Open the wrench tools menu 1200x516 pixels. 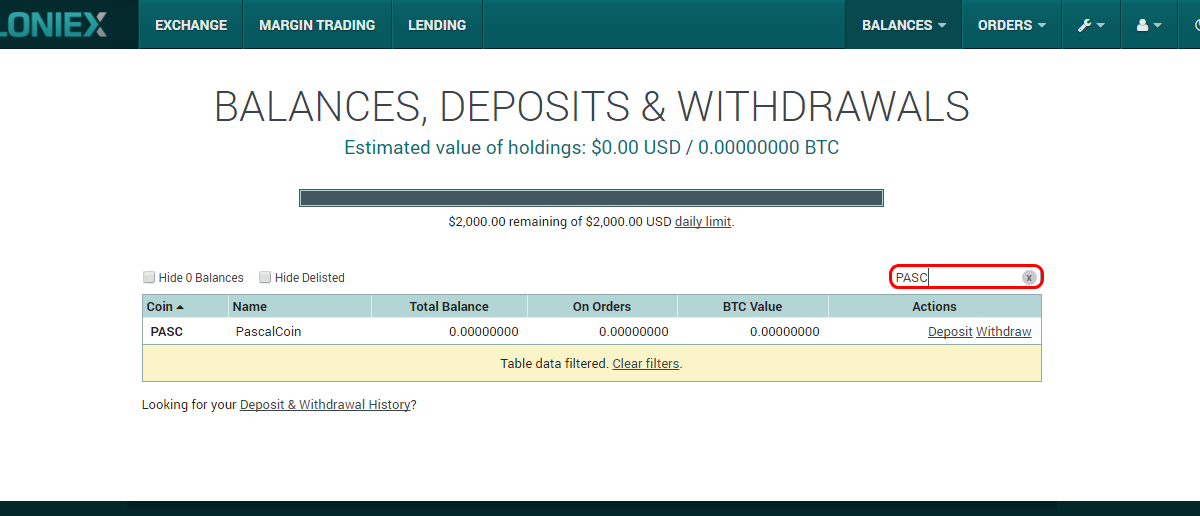tap(1091, 25)
